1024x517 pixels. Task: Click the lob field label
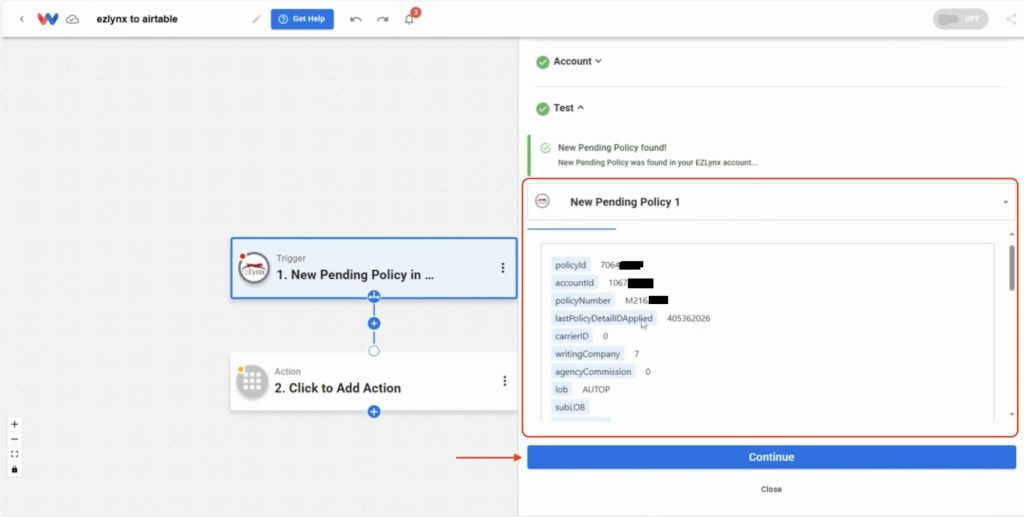tap(562, 389)
